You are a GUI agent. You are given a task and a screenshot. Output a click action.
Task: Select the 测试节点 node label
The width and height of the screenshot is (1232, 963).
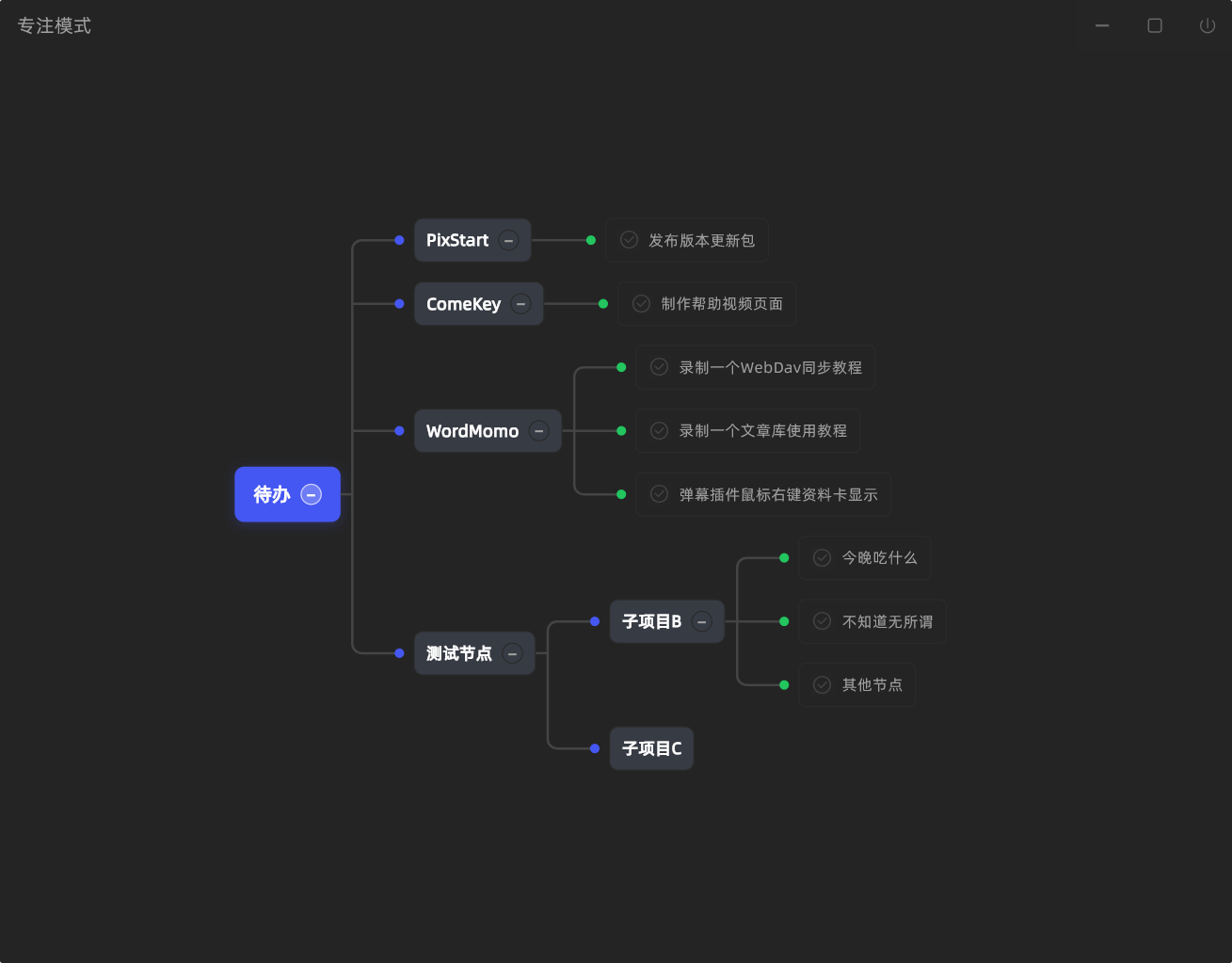click(459, 653)
